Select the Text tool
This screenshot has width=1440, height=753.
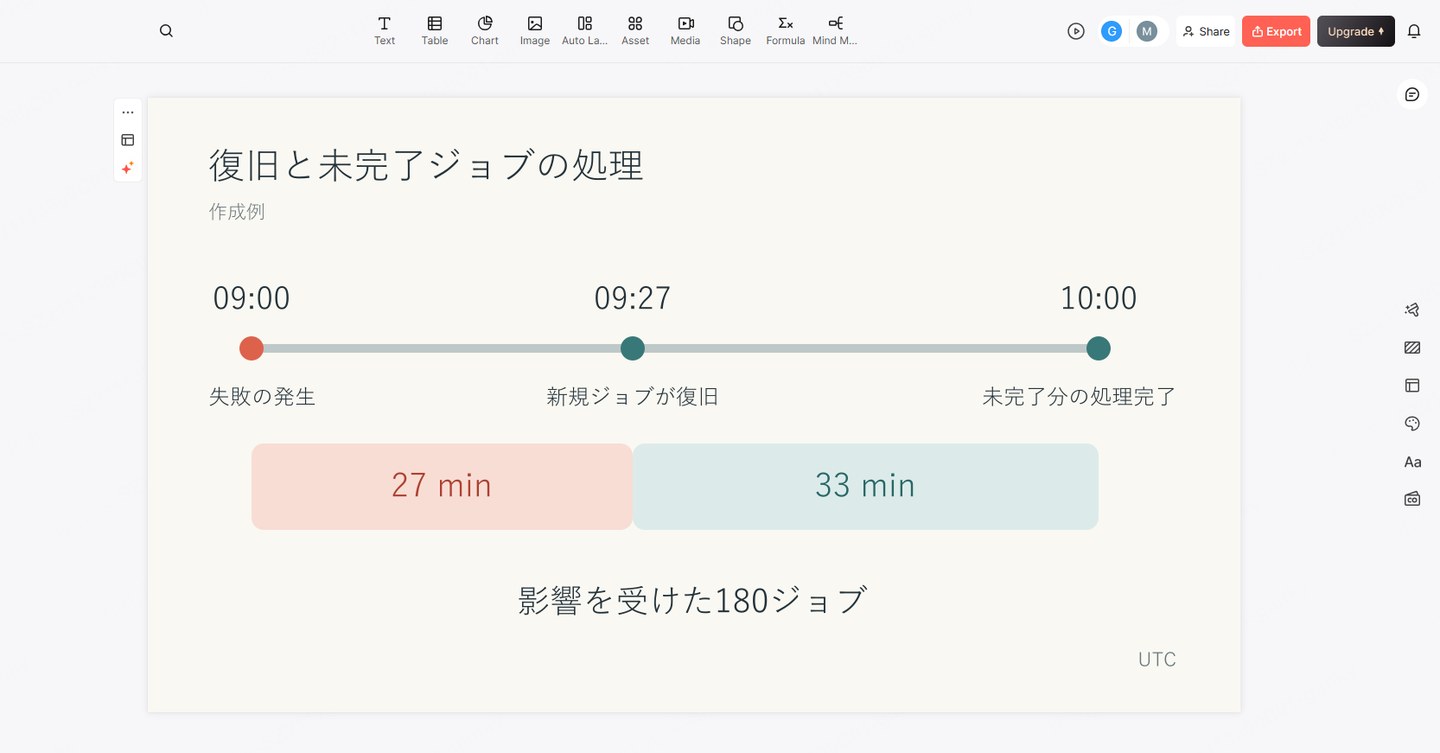[384, 31]
